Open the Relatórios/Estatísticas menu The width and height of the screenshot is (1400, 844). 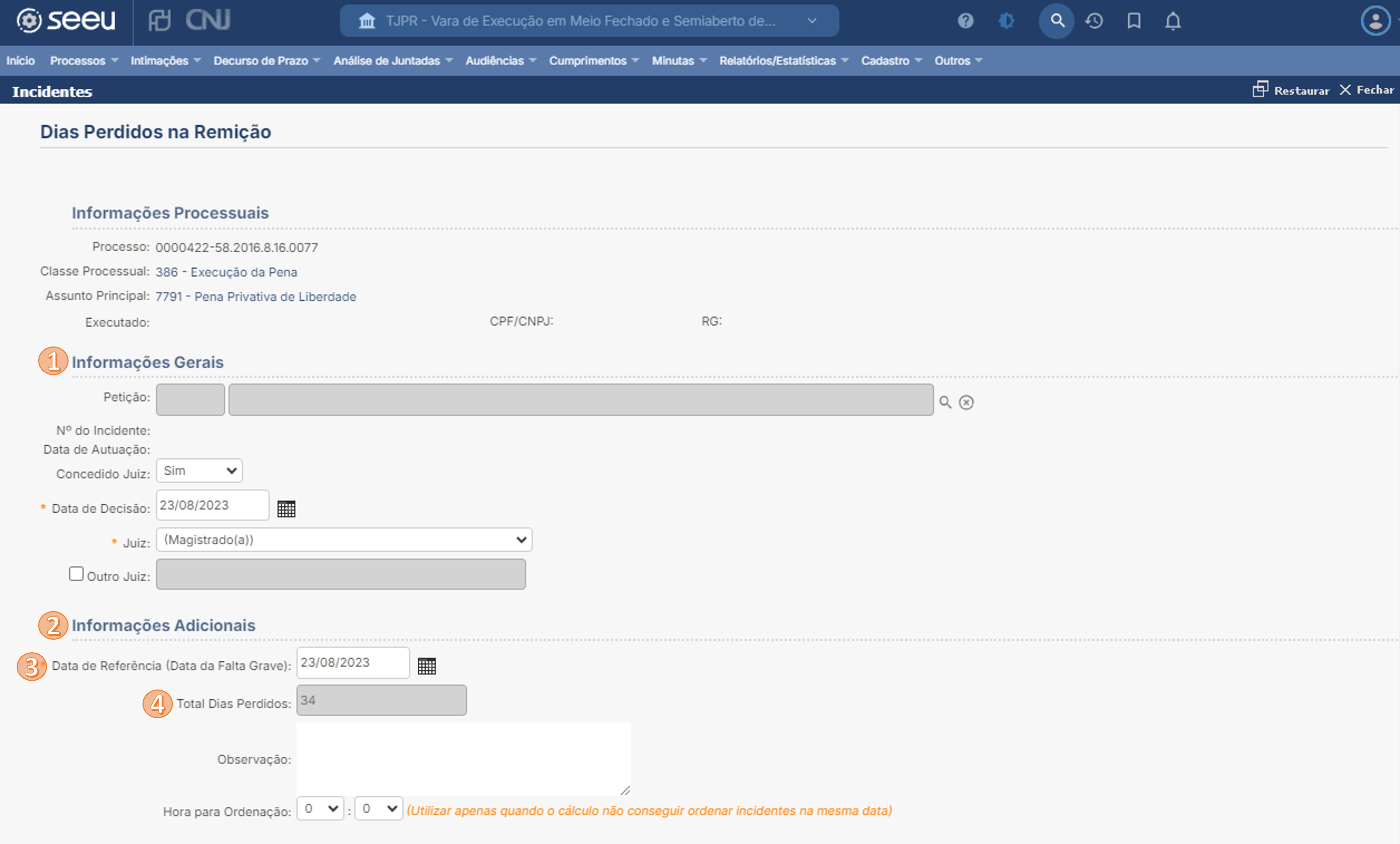784,60
